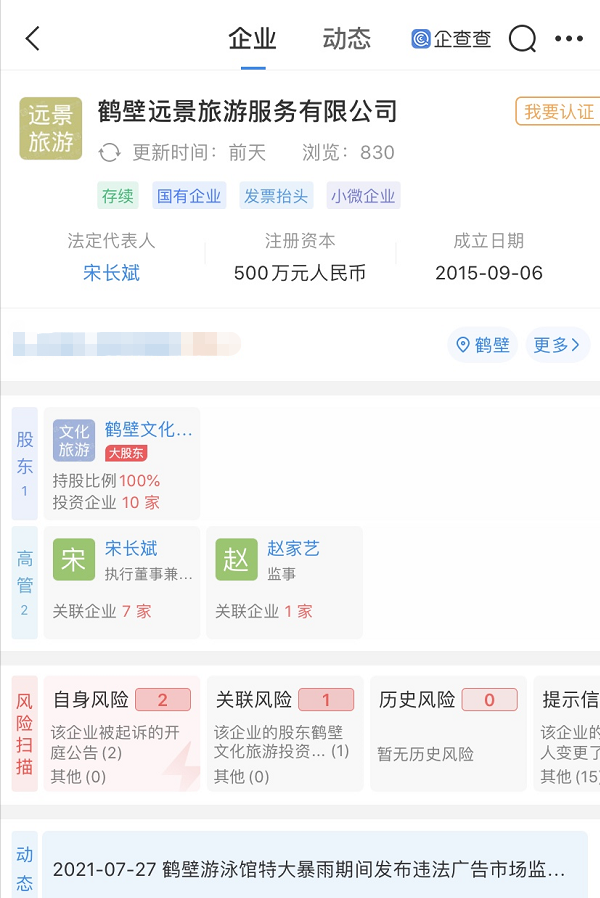Tap the green 宋 avatar
Image resolution: width=600 pixels, height=898 pixels.
74,560
